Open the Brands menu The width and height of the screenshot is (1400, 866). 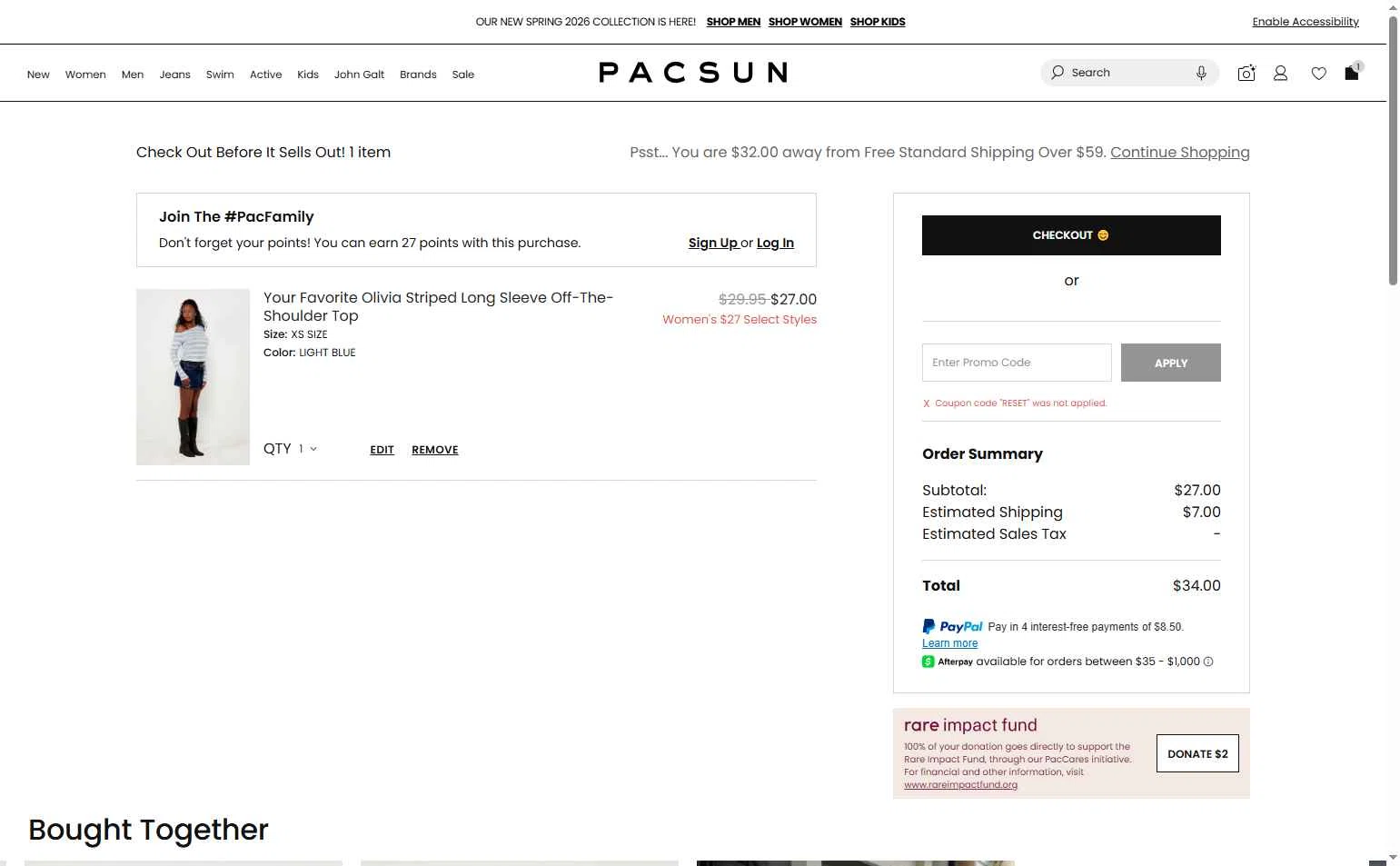click(418, 75)
